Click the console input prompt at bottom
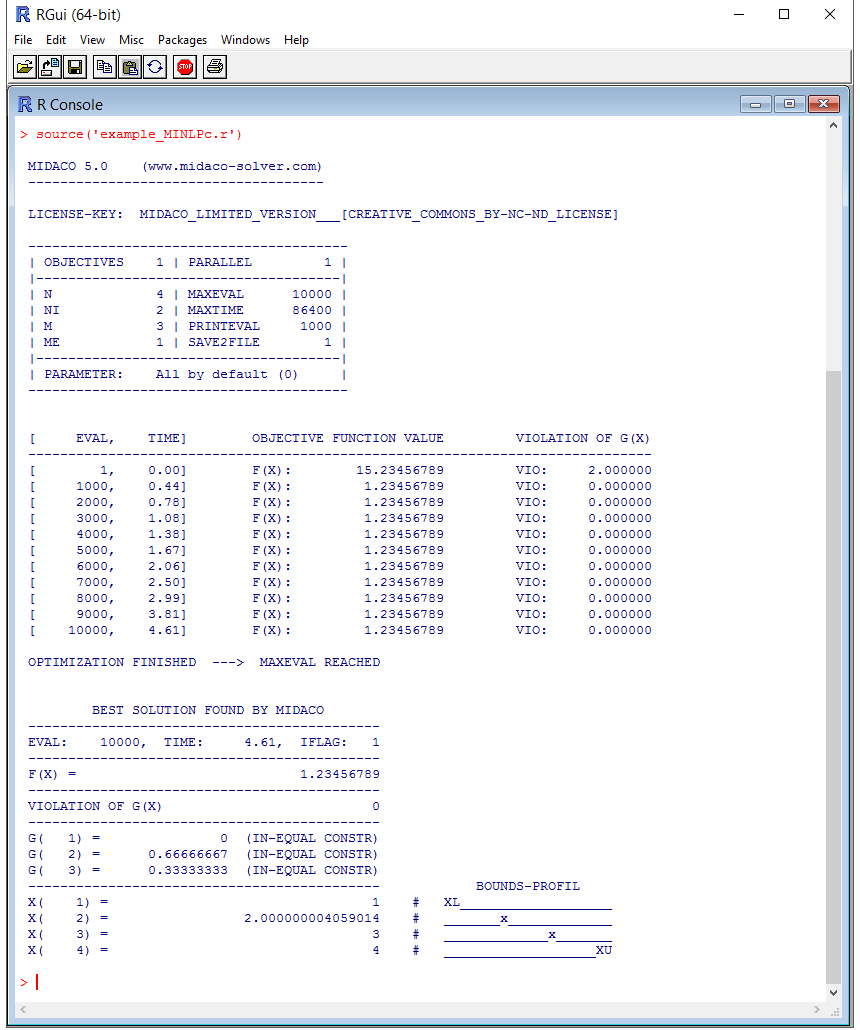Screen dimensions: 860x1030 30,982
